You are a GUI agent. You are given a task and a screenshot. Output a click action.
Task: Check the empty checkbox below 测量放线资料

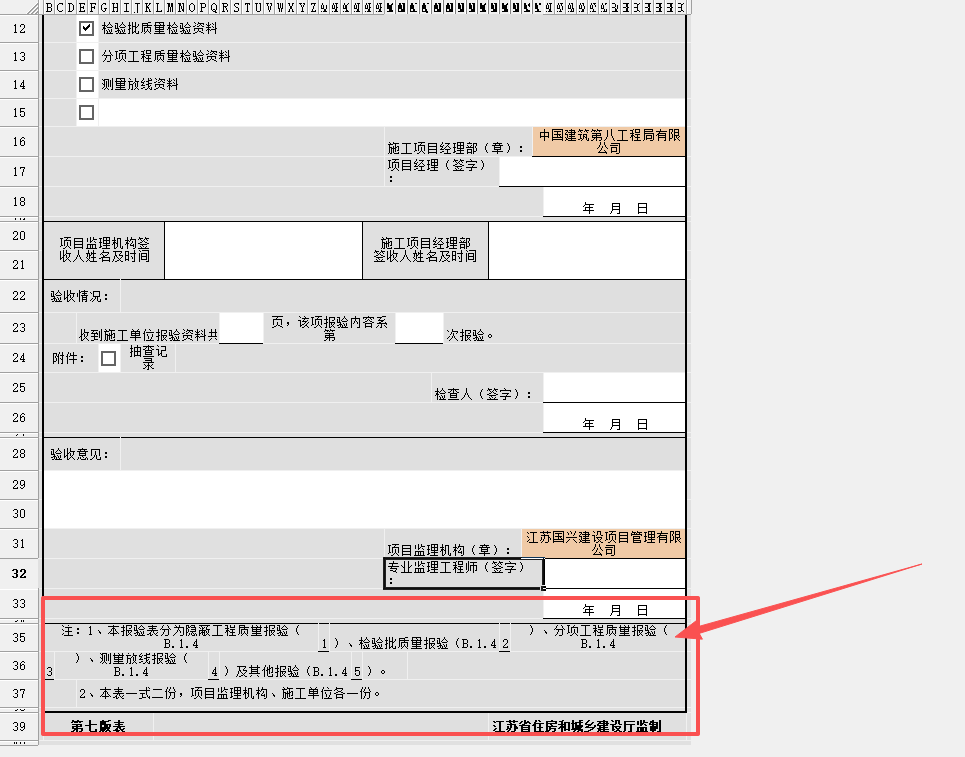86,112
